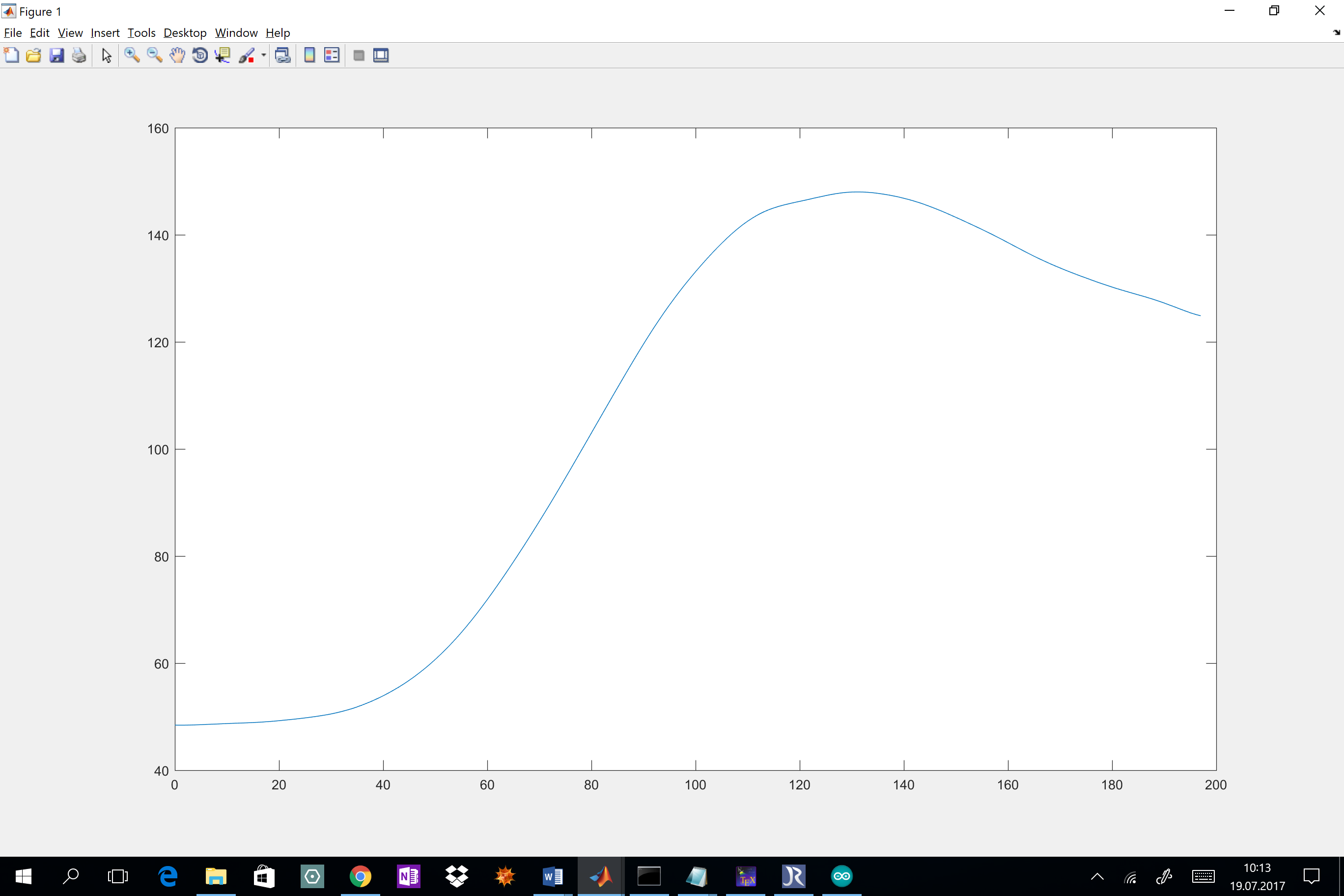Click the Show Plot Tools button
This screenshot has height=896, width=1344.
click(381, 56)
